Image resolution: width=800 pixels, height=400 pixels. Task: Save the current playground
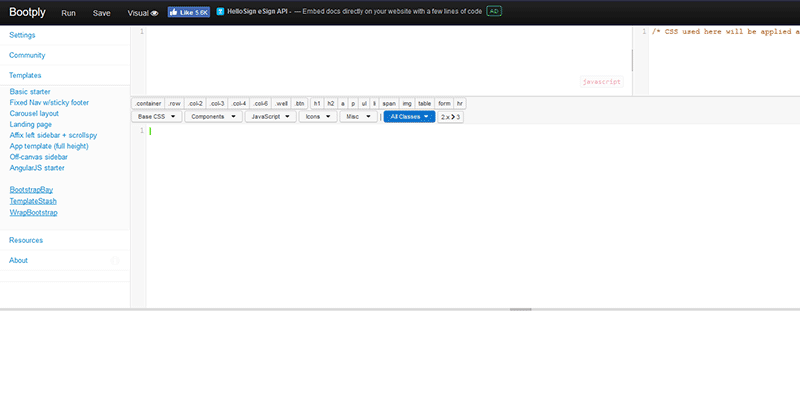click(102, 13)
